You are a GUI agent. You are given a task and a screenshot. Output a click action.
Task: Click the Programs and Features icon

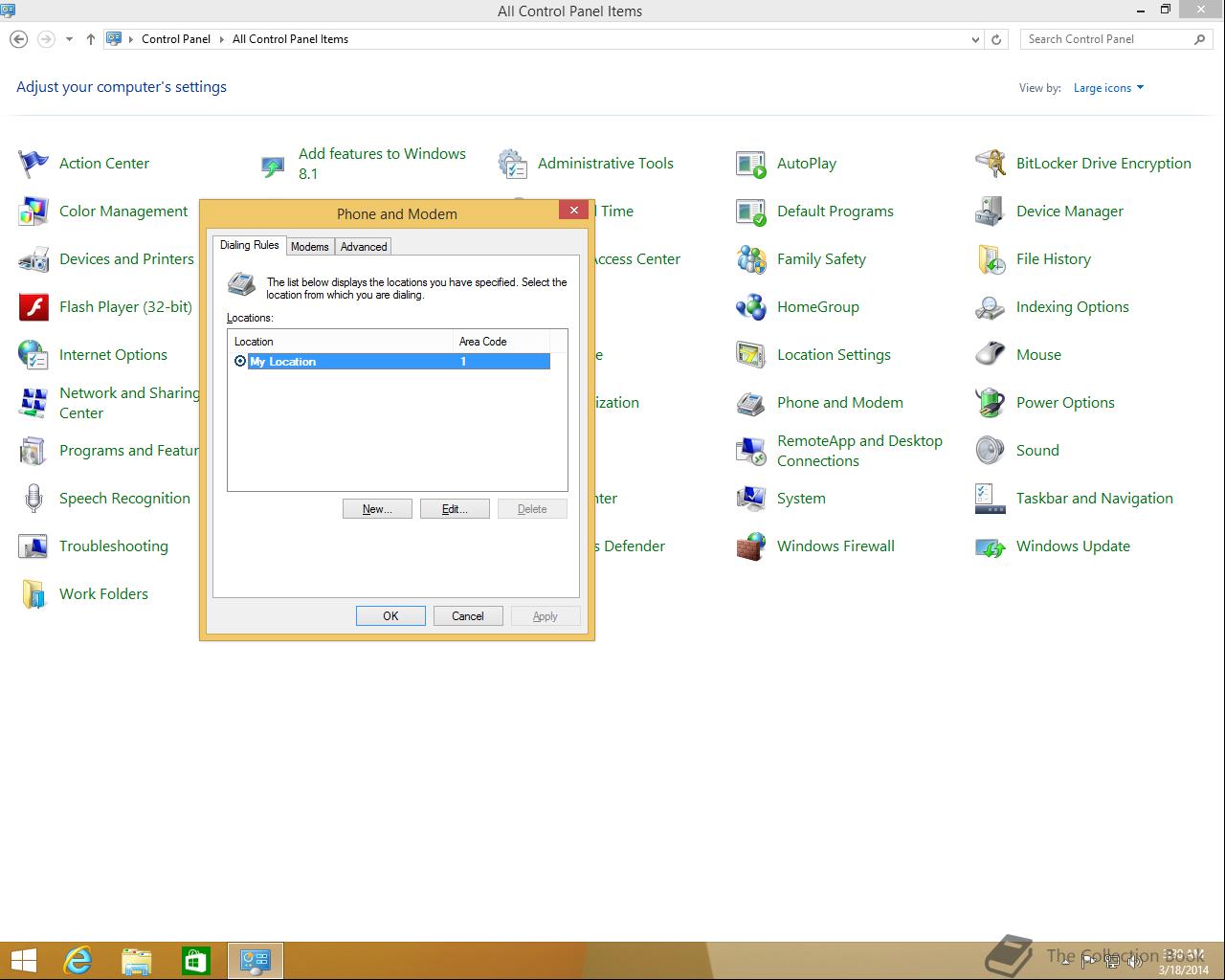[33, 451]
